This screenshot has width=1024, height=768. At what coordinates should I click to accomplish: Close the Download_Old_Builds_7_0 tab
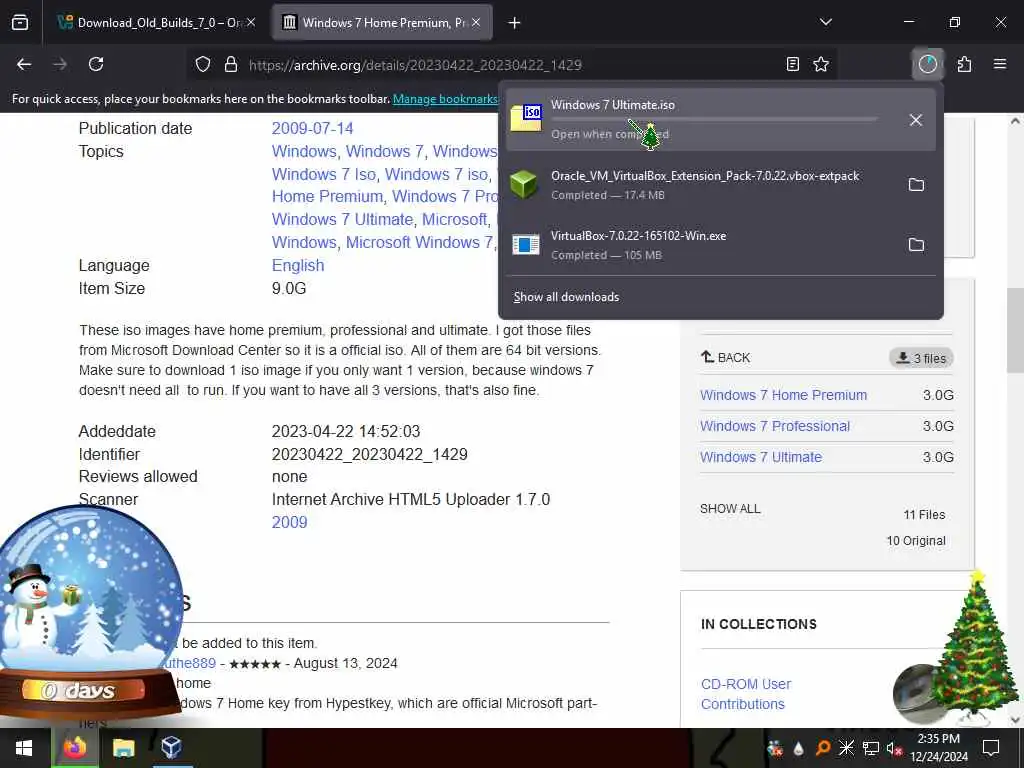(x=251, y=23)
